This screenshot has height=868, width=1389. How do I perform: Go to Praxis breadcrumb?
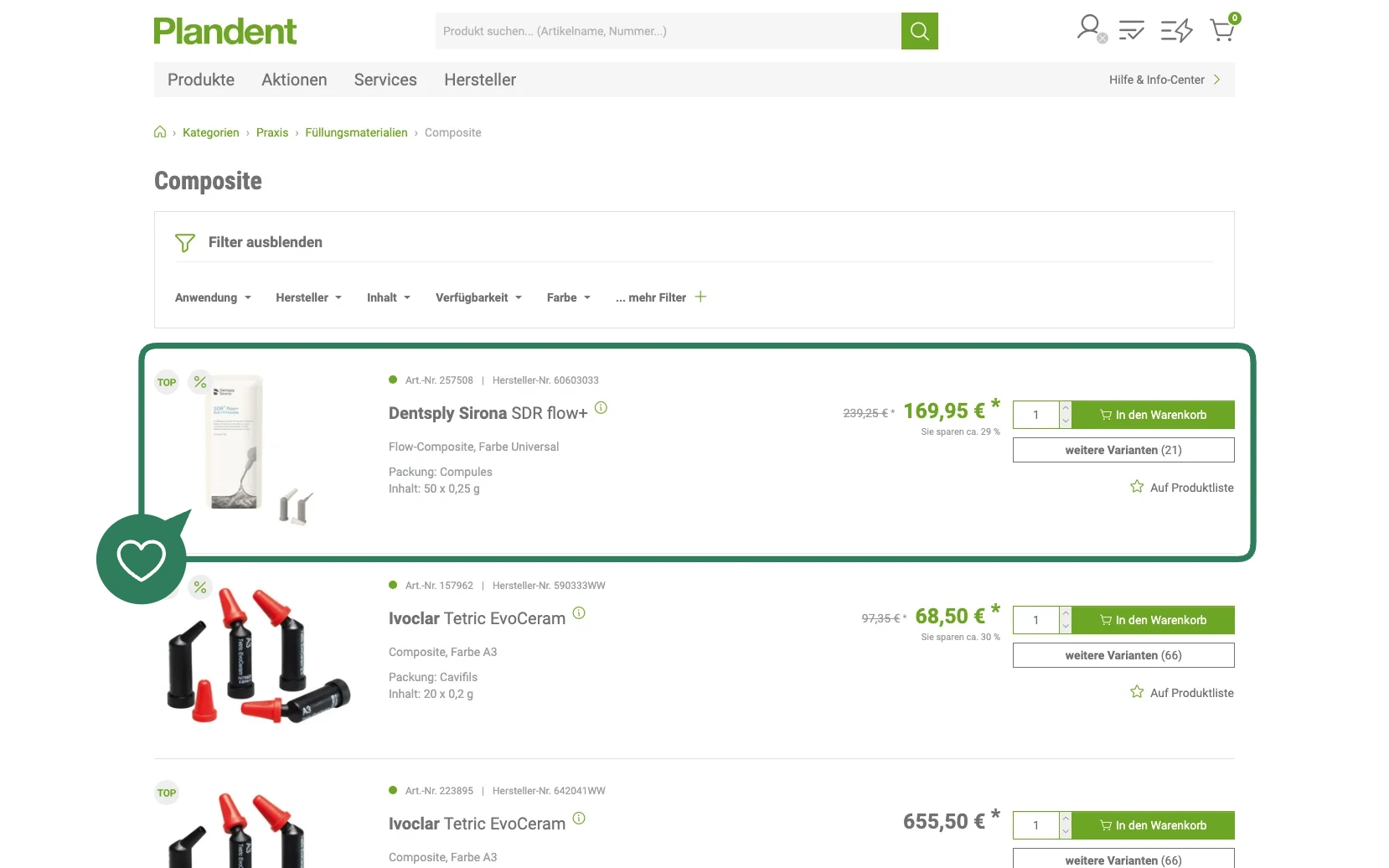click(272, 132)
